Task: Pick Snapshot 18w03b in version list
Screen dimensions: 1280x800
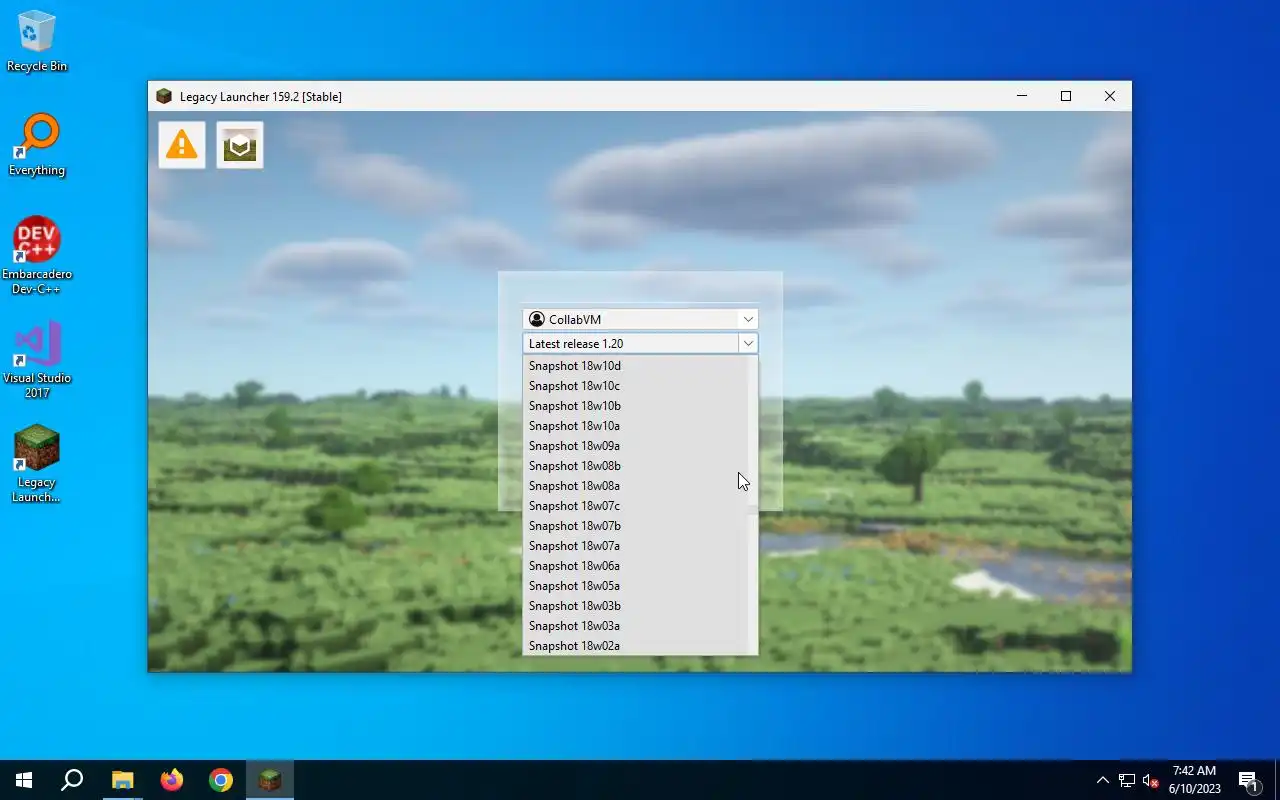Action: pos(635,606)
